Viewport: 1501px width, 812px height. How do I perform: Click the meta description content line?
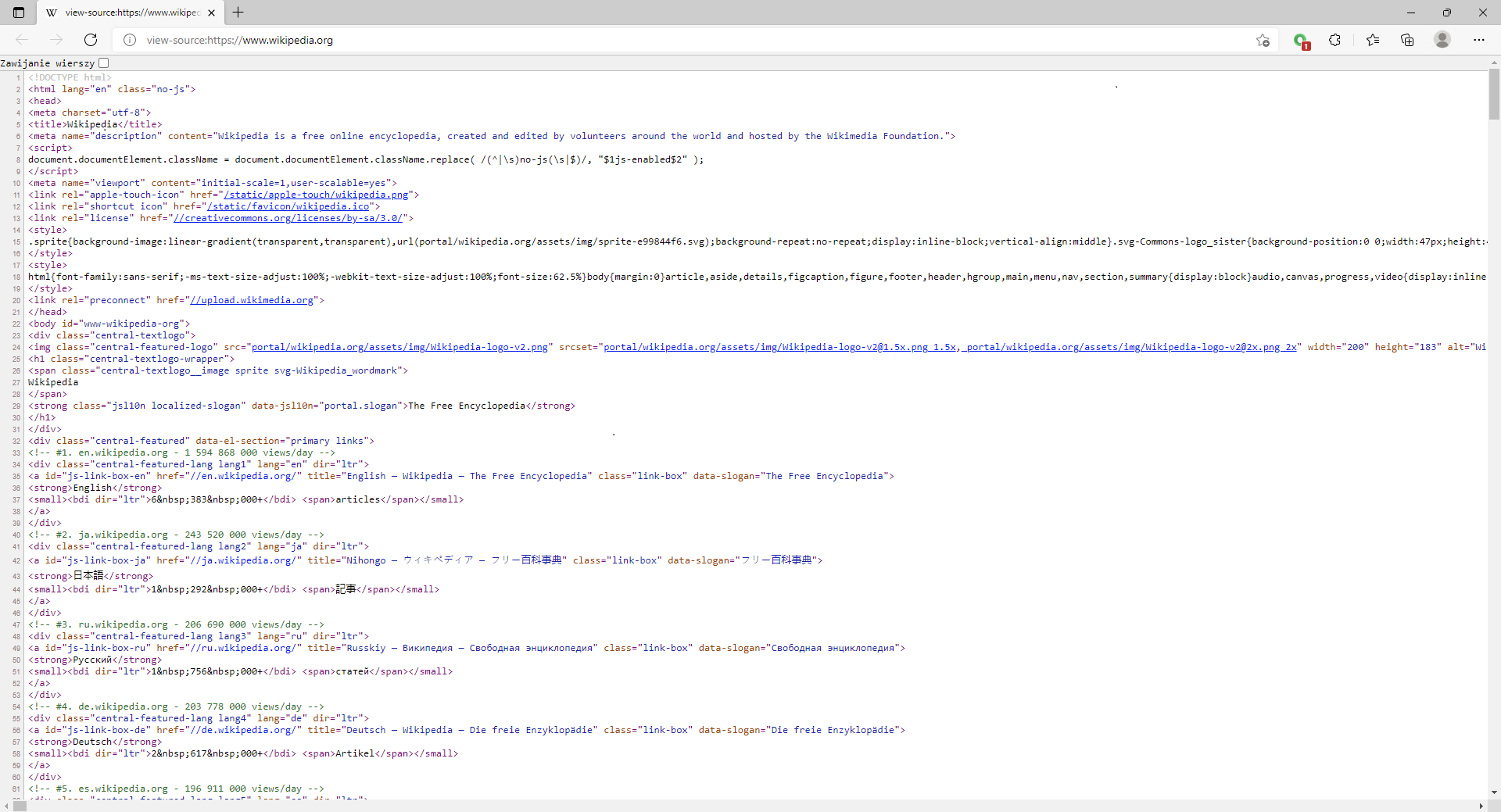click(x=492, y=136)
